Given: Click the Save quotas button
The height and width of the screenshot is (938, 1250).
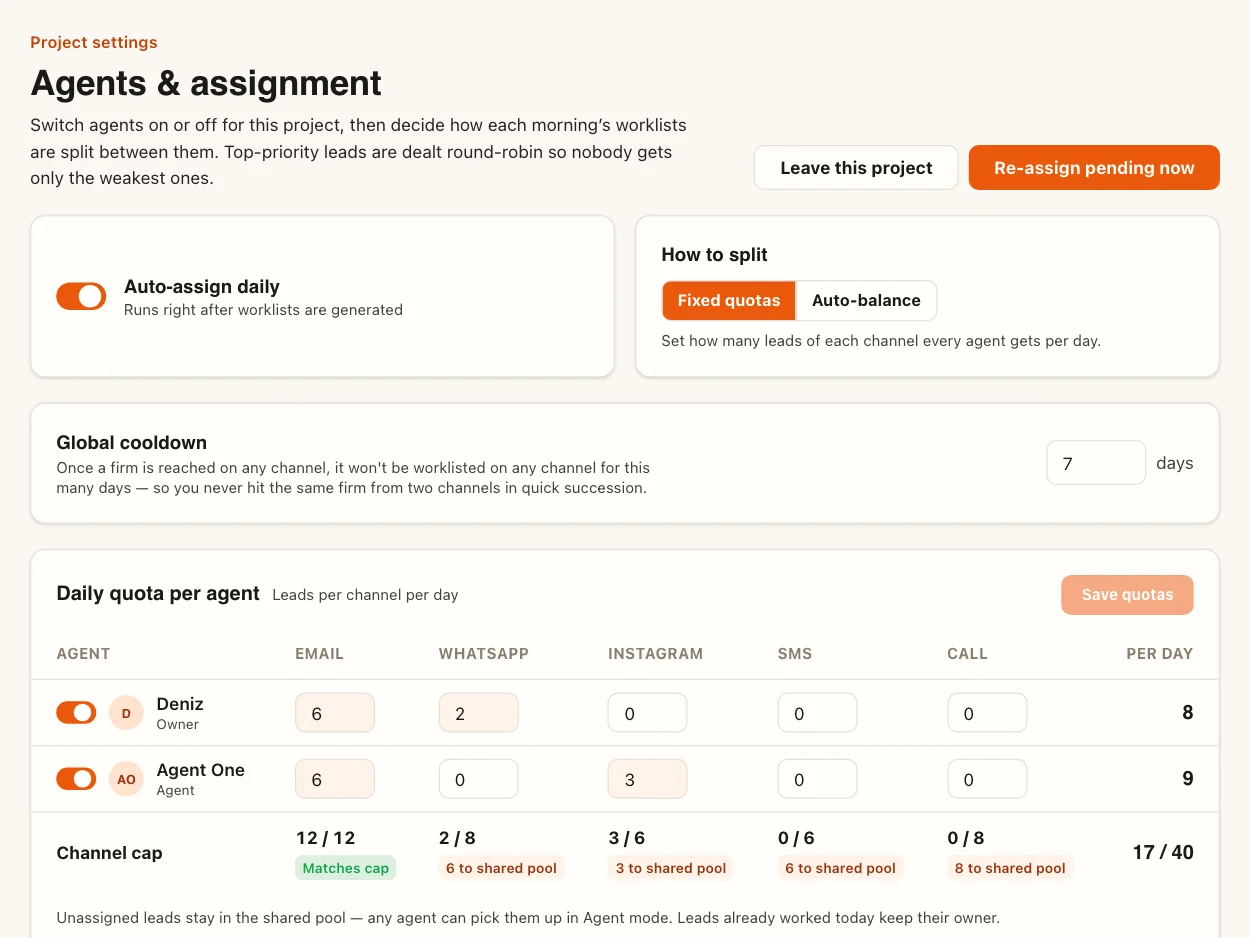Looking at the screenshot, I should (1127, 595).
